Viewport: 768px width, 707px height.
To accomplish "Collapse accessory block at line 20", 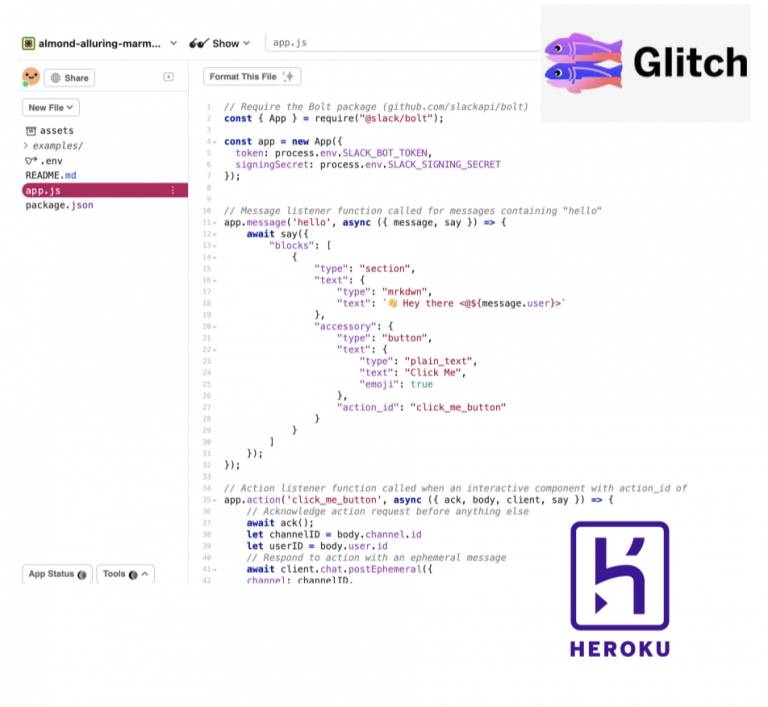I will click(x=215, y=327).
